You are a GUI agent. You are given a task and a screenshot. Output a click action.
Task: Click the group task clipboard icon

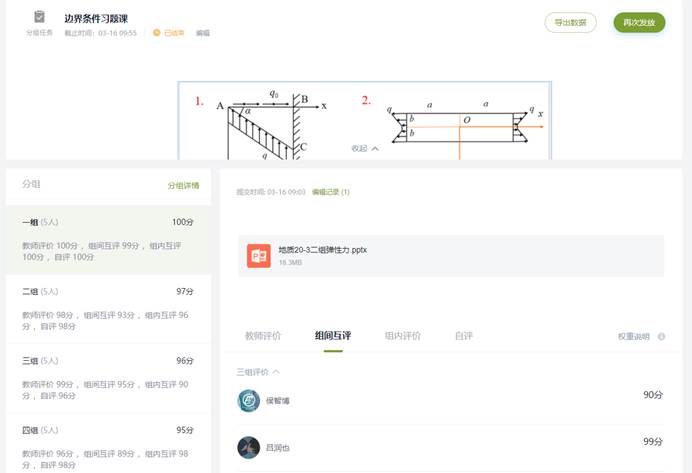tap(39, 17)
